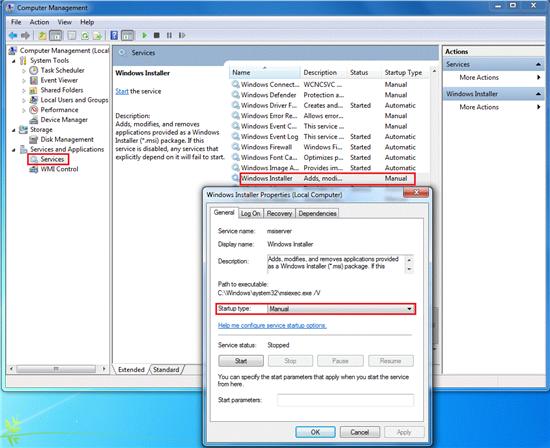Open 'Help me configure service startup options' link

(x=272, y=326)
